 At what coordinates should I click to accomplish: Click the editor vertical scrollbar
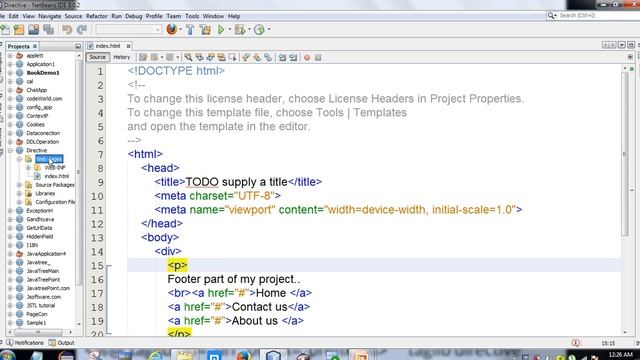click(x=625, y=153)
